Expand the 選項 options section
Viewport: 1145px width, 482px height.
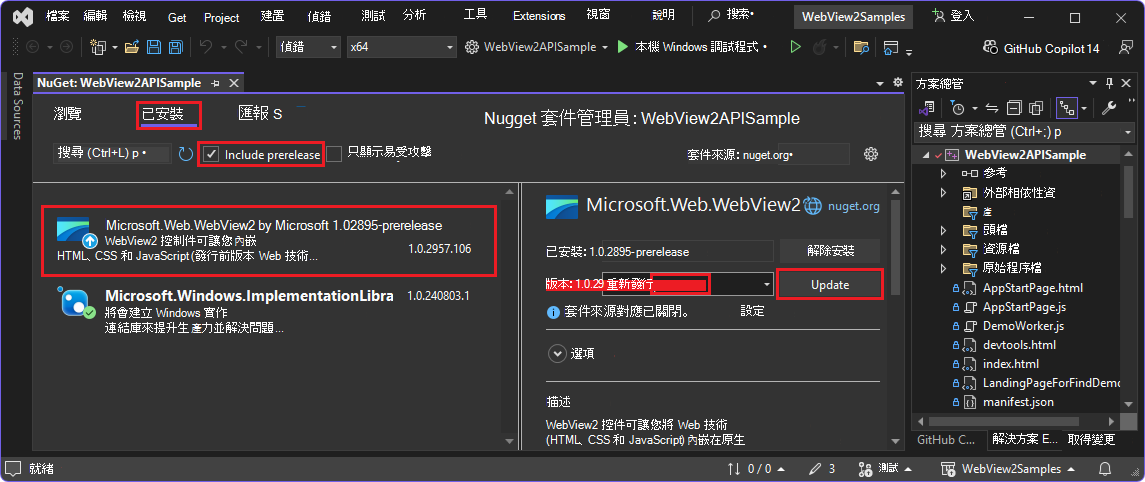point(557,353)
